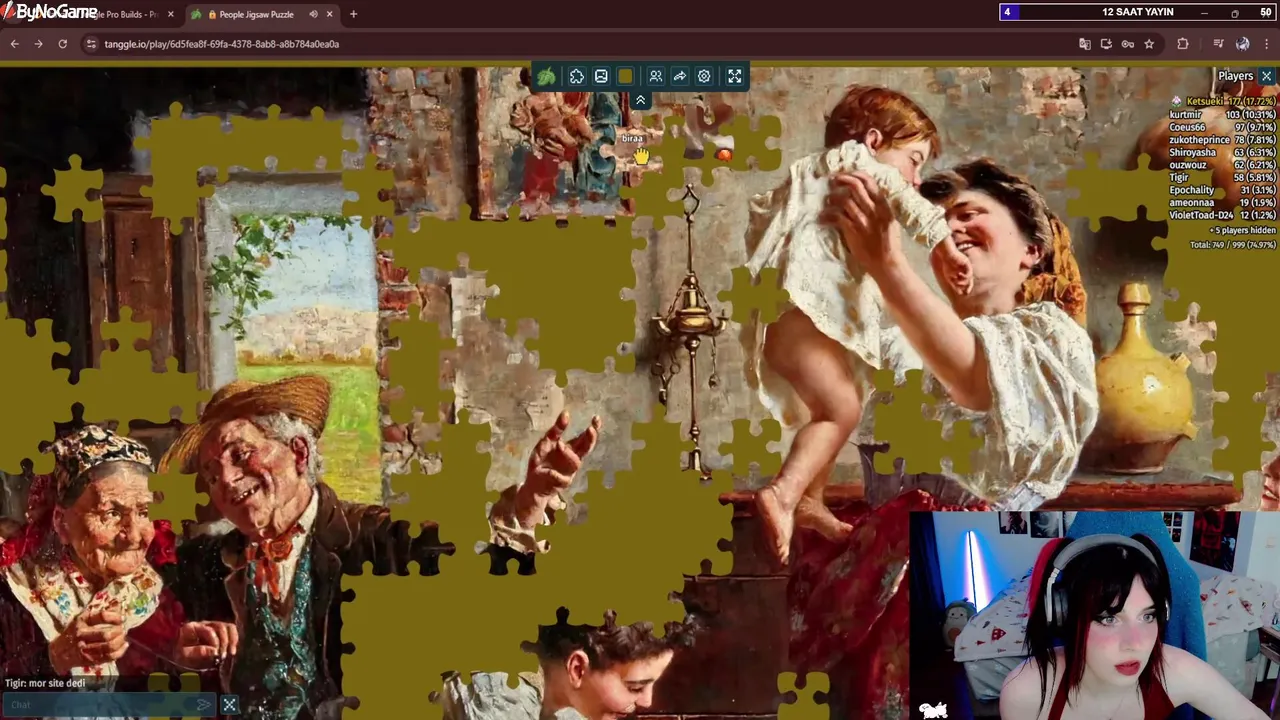1280x720 pixels.
Task: Open the browser three-dot menu
Action: click(x=1266, y=44)
